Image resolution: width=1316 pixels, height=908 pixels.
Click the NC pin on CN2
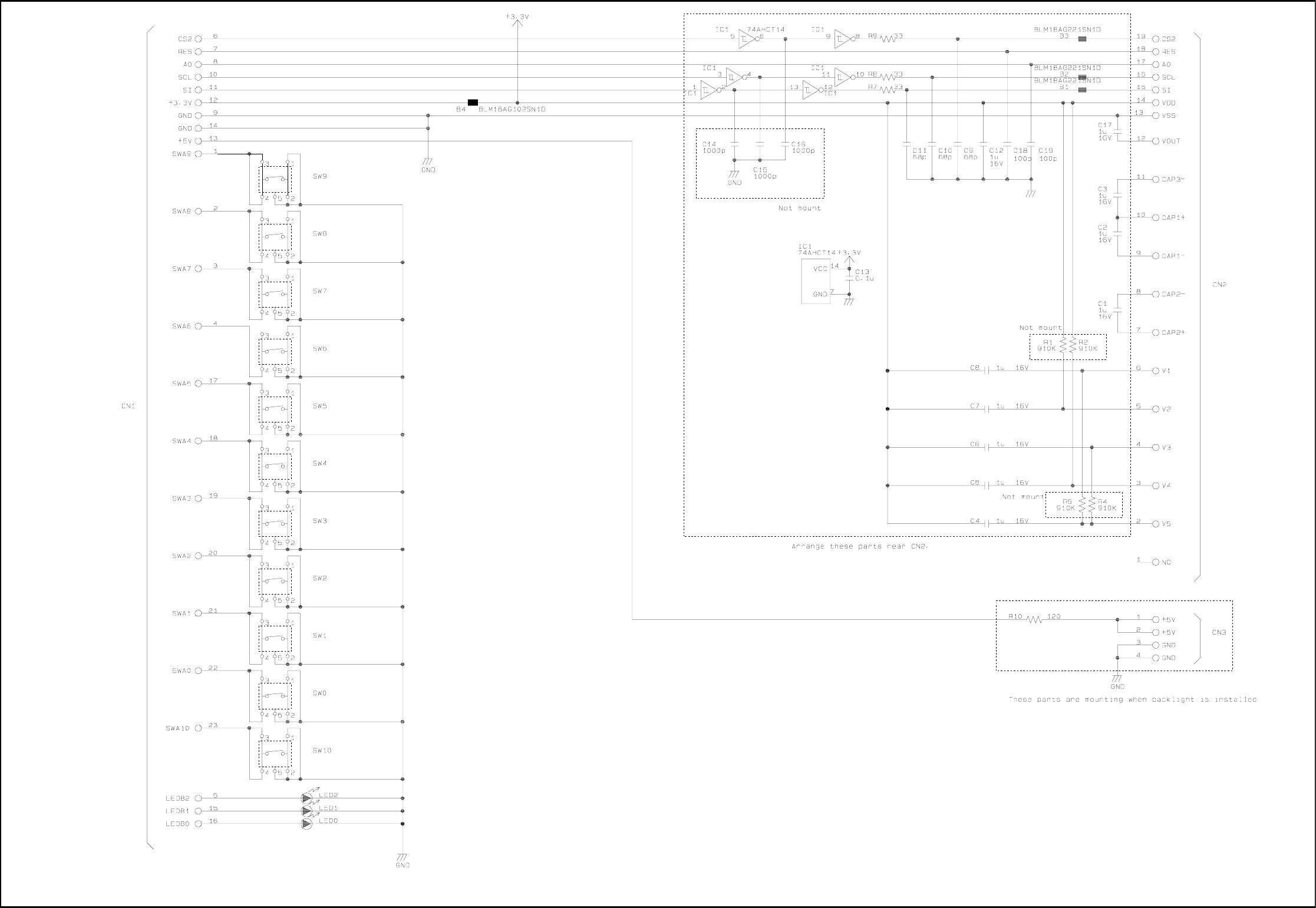point(1156,562)
